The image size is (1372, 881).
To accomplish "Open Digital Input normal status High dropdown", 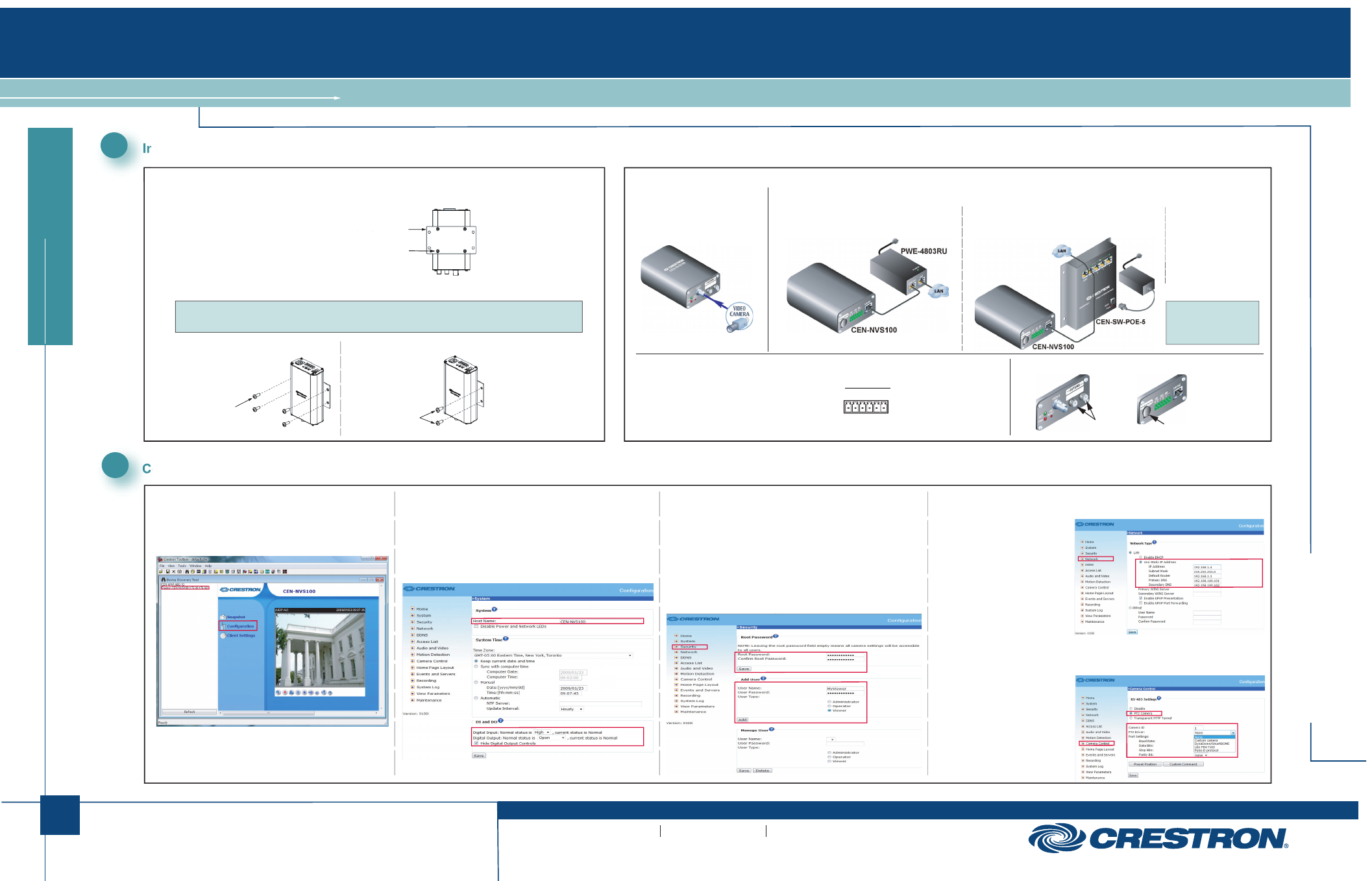I will (x=542, y=732).
